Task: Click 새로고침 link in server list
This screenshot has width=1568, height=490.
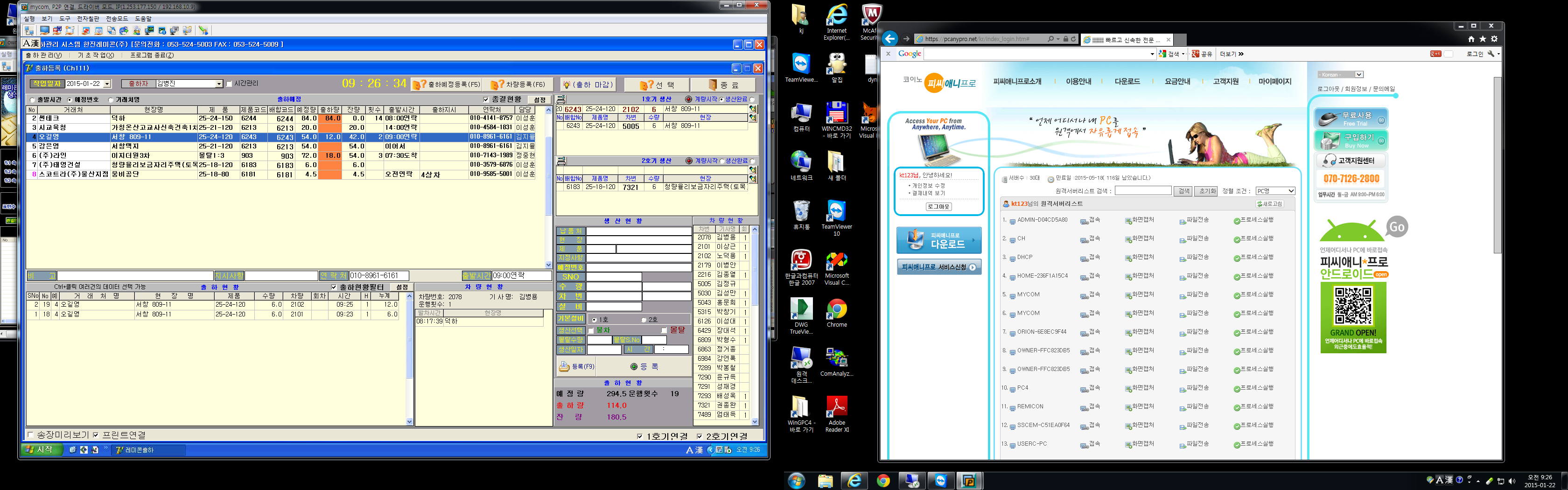Action: coord(1270,204)
